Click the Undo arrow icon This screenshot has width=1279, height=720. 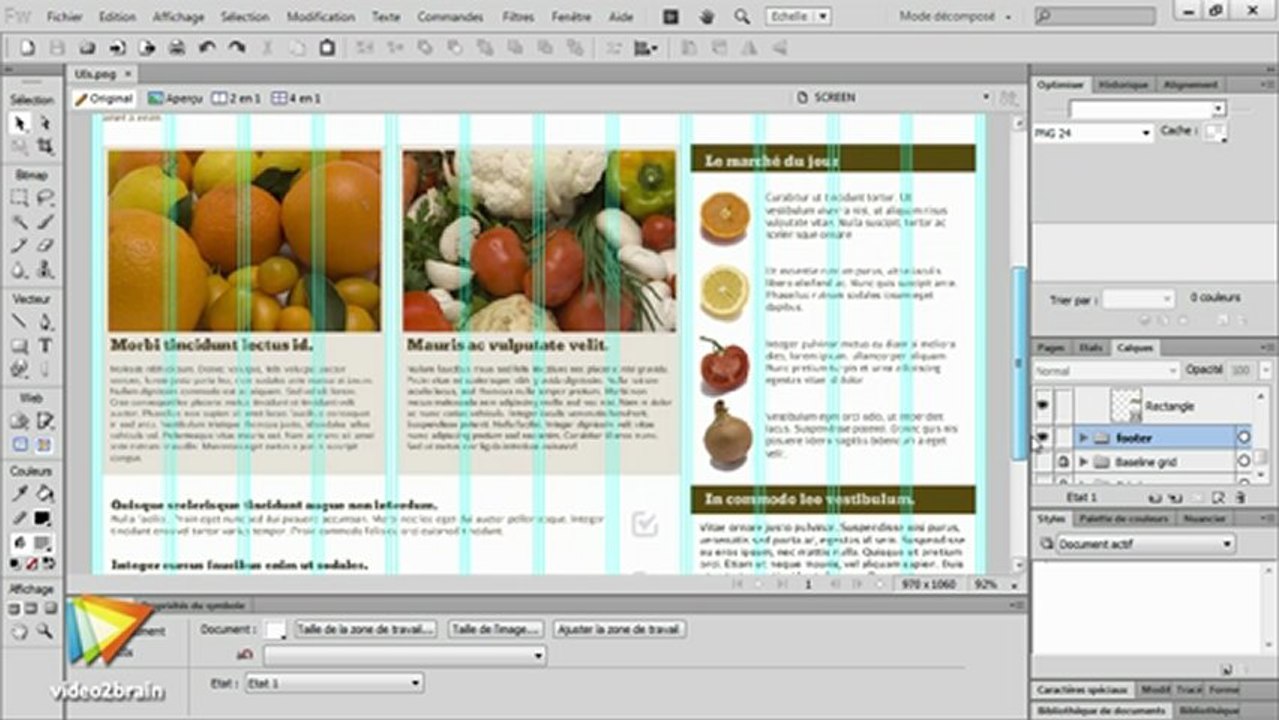click(207, 47)
